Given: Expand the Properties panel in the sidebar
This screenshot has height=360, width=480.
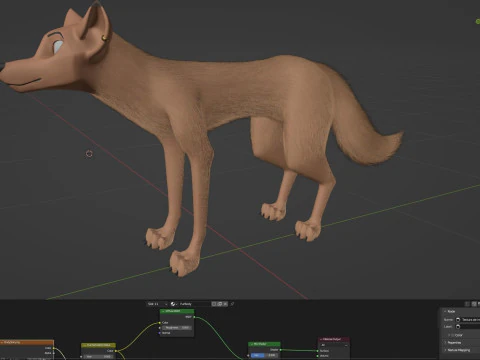Looking at the screenshot, I should (445, 343).
